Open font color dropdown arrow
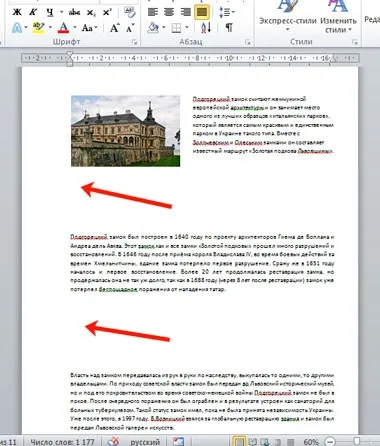Screen dimensions: 380x446 (x=74, y=28)
